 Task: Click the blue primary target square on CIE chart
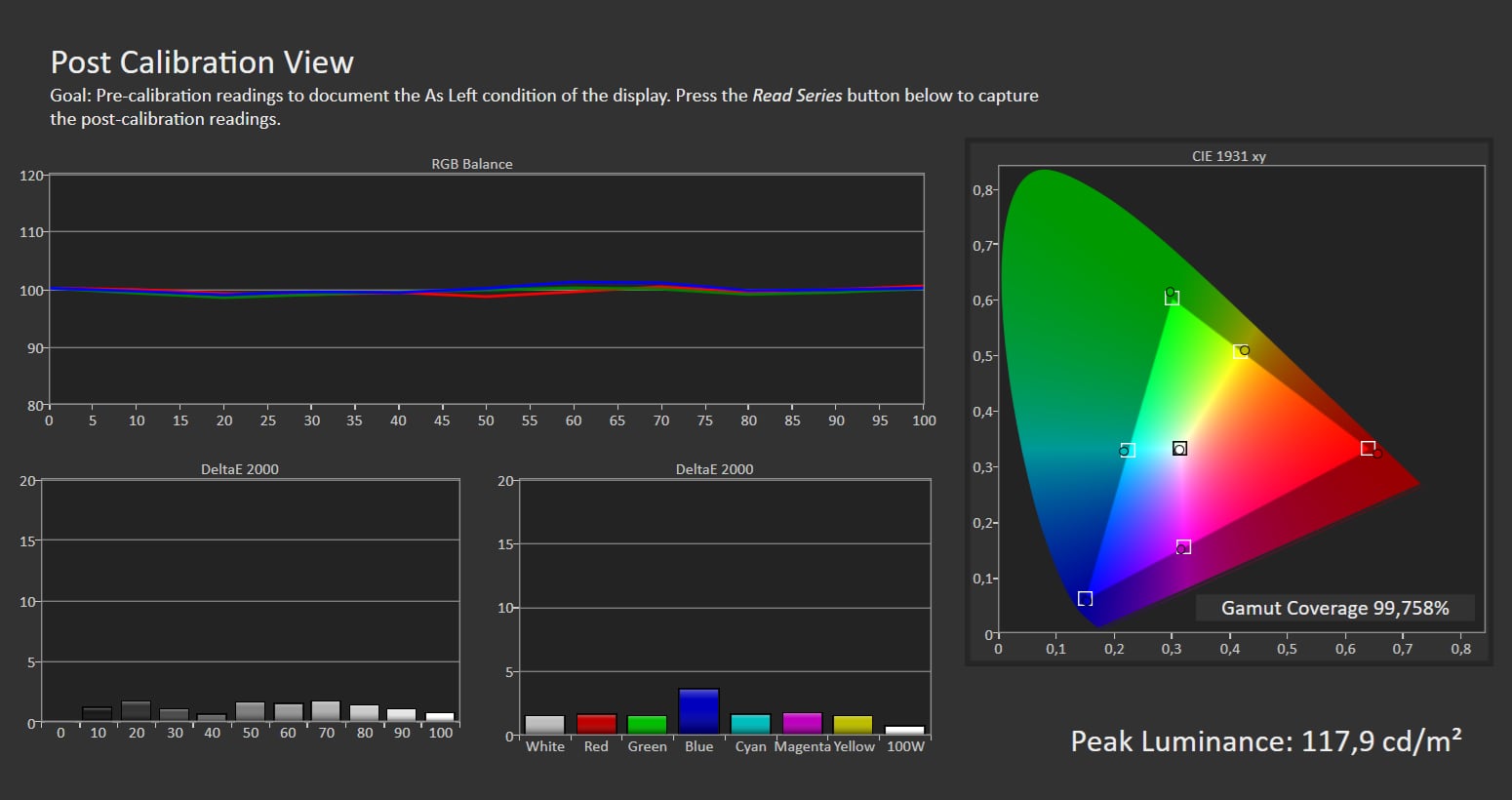(1085, 598)
